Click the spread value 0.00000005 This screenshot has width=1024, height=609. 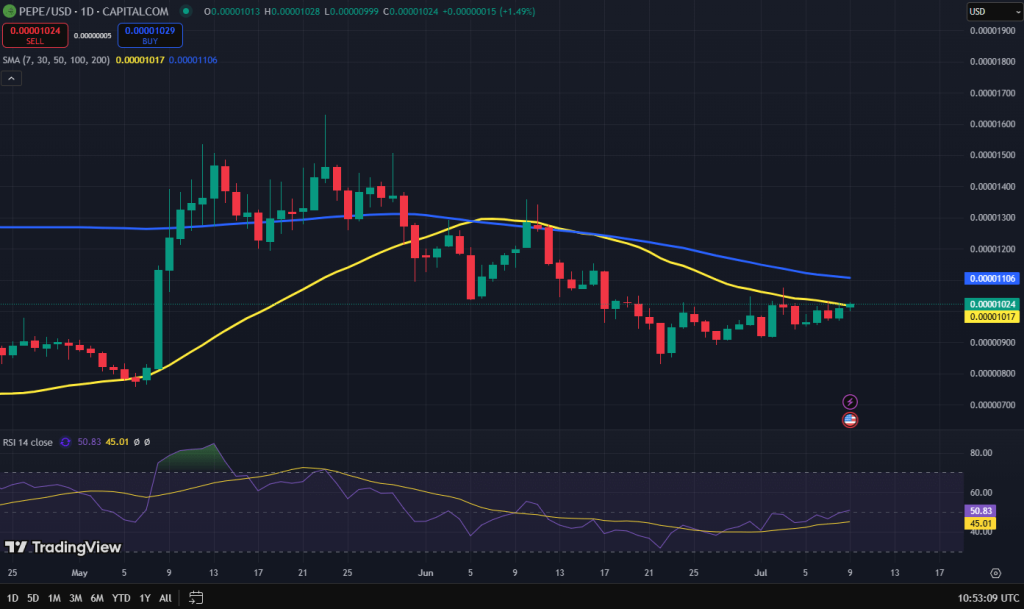coord(92,36)
